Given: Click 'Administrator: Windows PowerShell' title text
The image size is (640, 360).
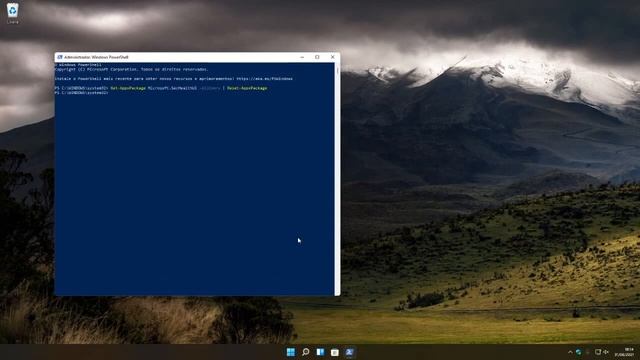Looking at the screenshot, I should [x=96, y=57].
